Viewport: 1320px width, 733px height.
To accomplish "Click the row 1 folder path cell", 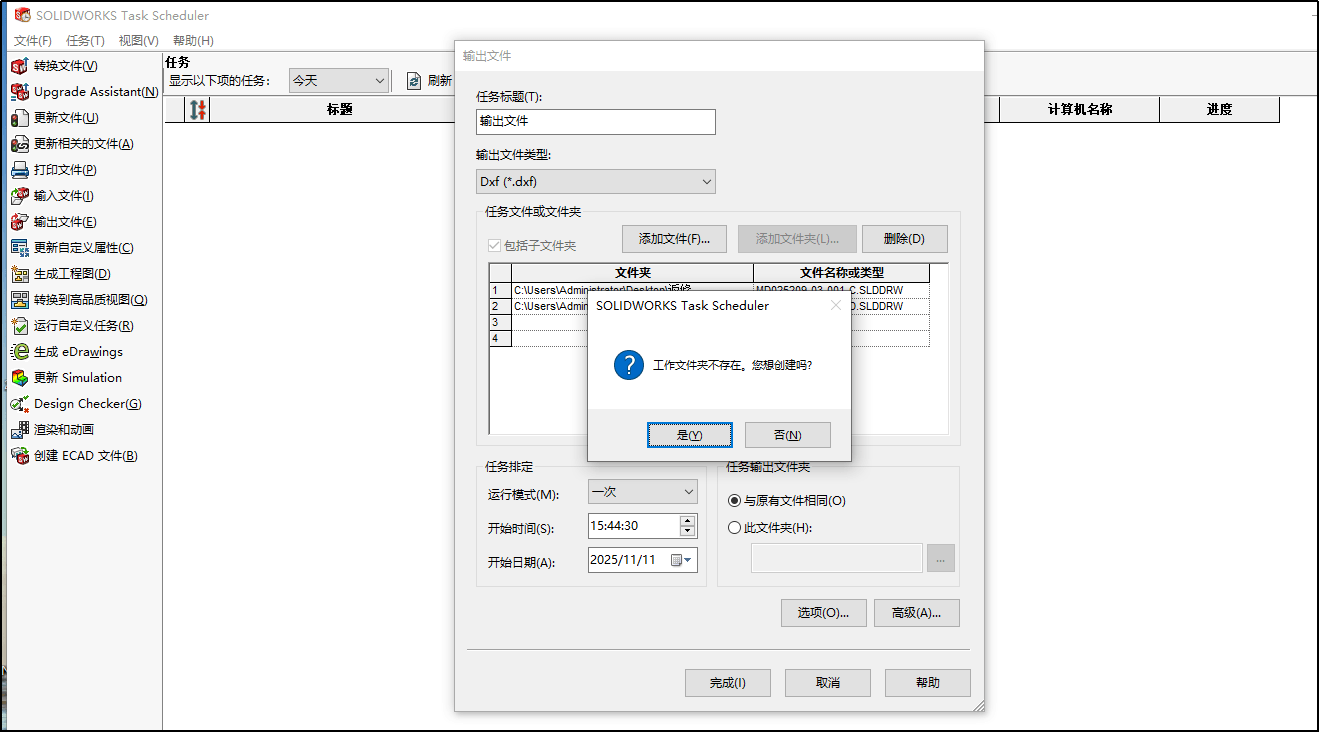I will (632, 288).
